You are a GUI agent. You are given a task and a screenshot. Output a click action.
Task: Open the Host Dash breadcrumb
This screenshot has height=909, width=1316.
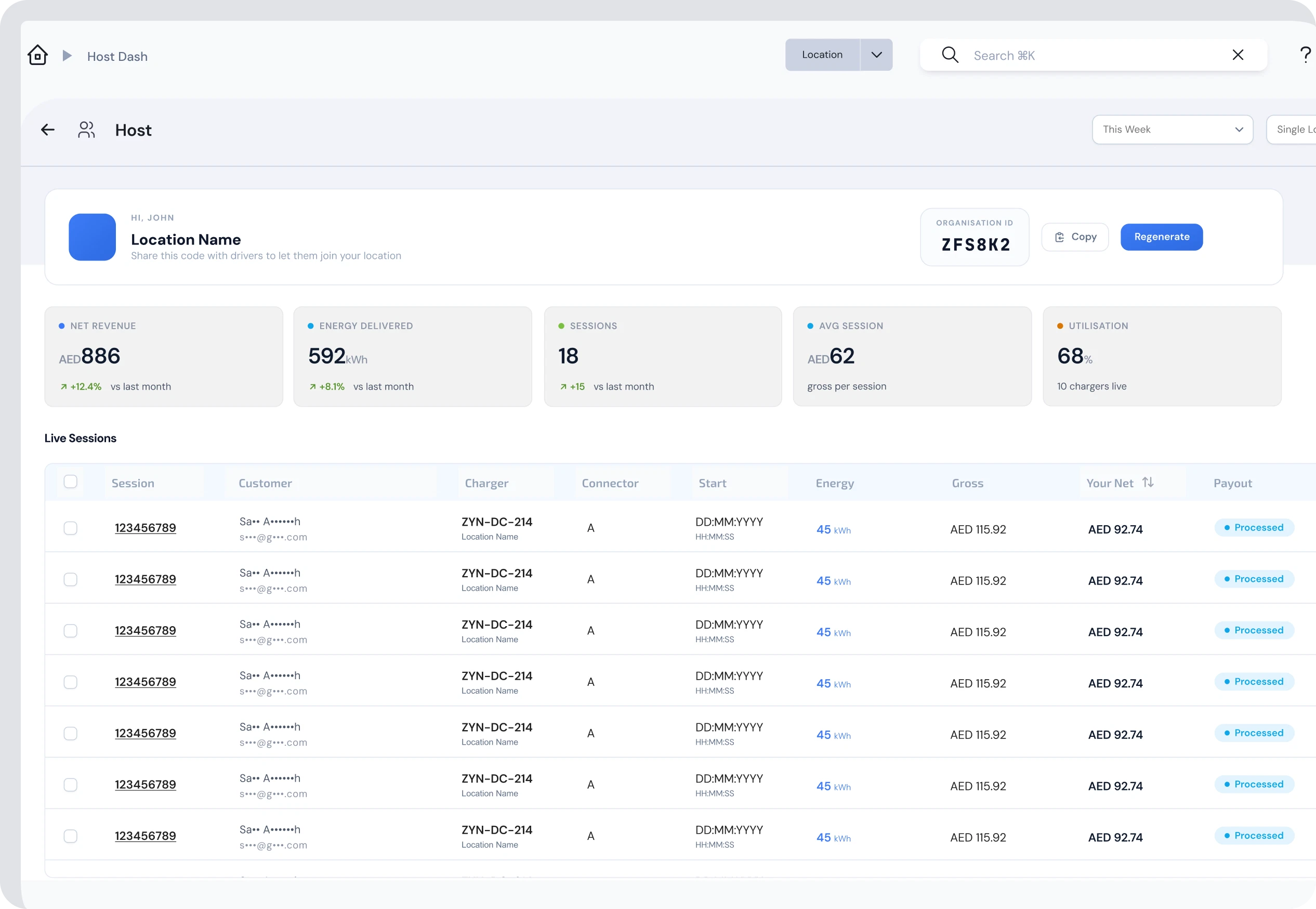point(117,56)
